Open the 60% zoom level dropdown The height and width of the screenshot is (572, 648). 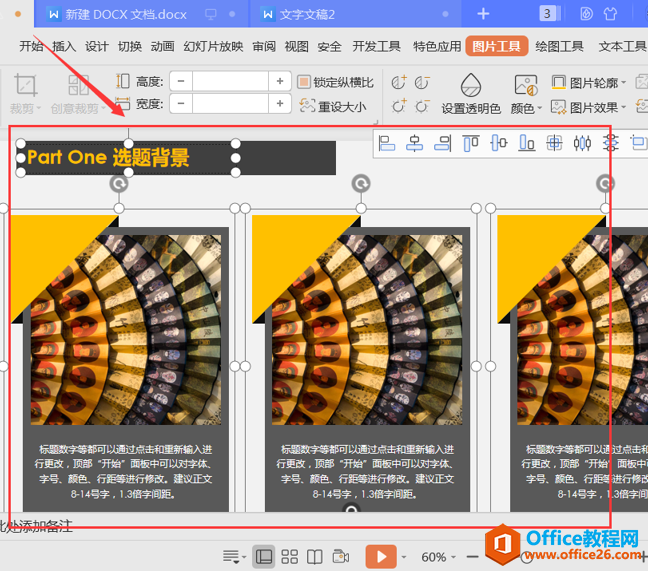[x=438, y=557]
